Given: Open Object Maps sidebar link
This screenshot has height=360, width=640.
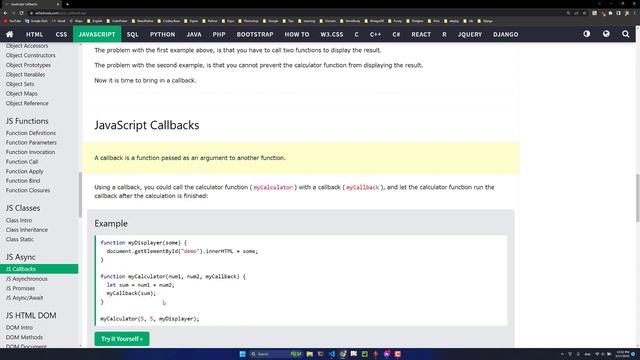Looking at the screenshot, I should [x=22, y=93].
